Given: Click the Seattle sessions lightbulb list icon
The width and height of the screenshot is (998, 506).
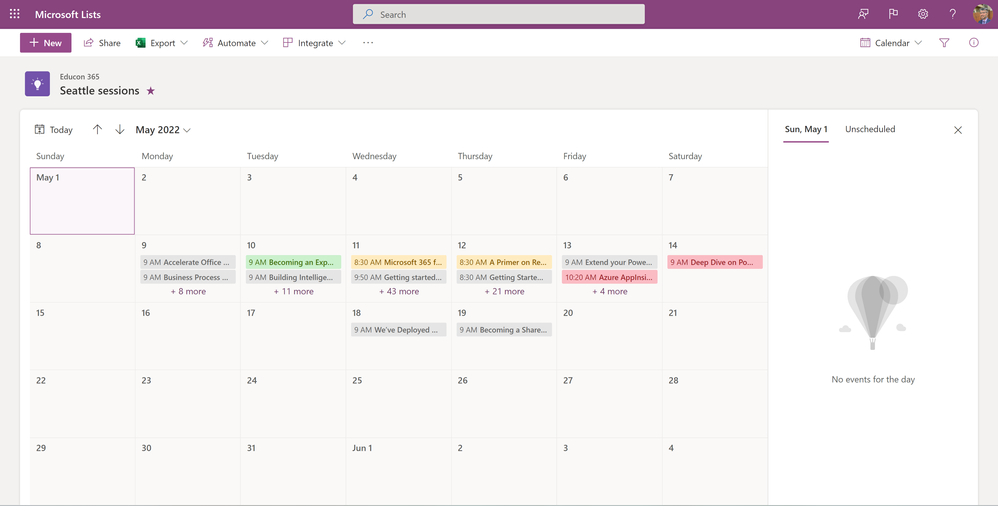Looking at the screenshot, I should (38, 84).
